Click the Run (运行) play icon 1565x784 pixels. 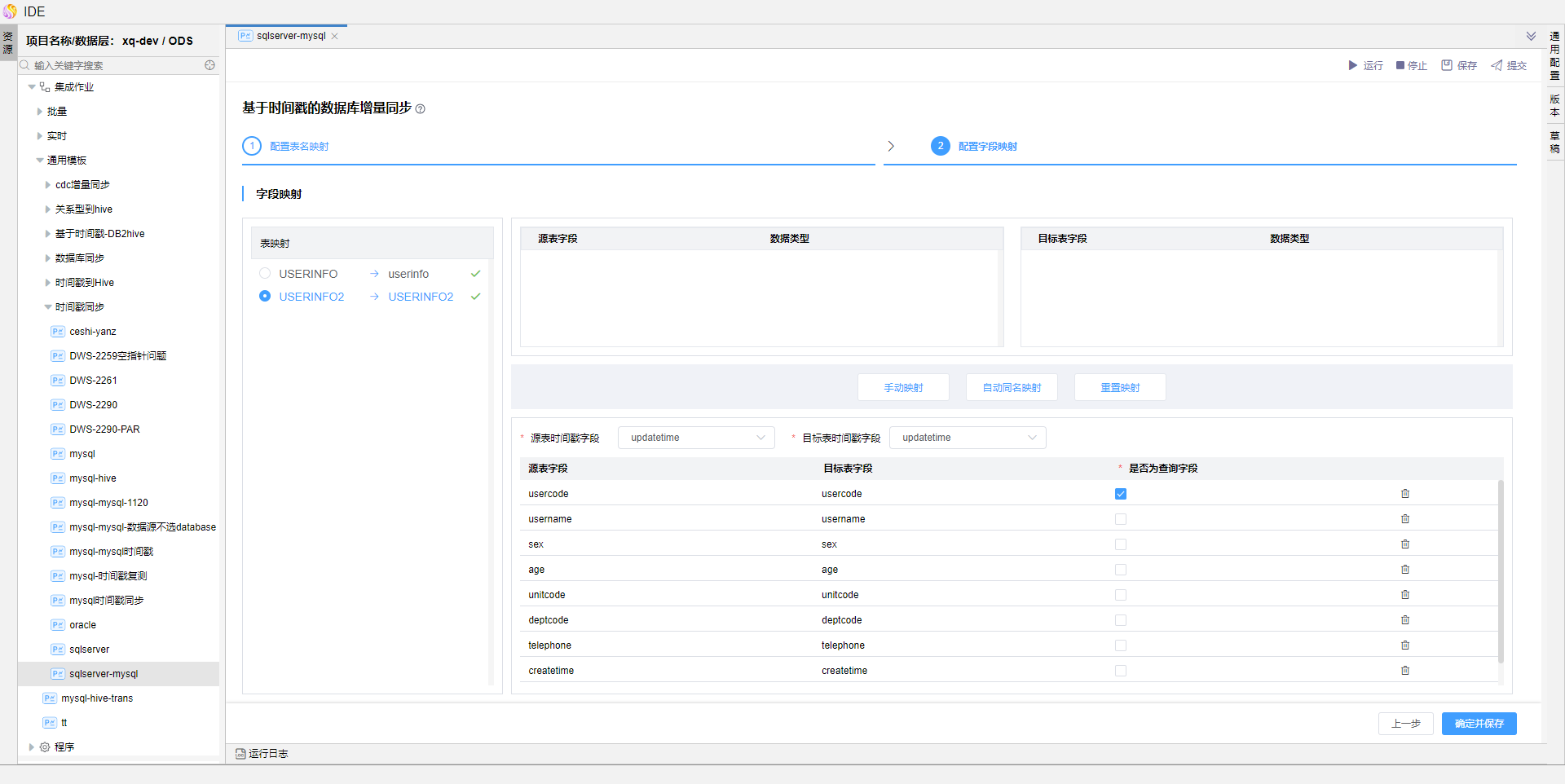pyautogui.click(x=1353, y=65)
